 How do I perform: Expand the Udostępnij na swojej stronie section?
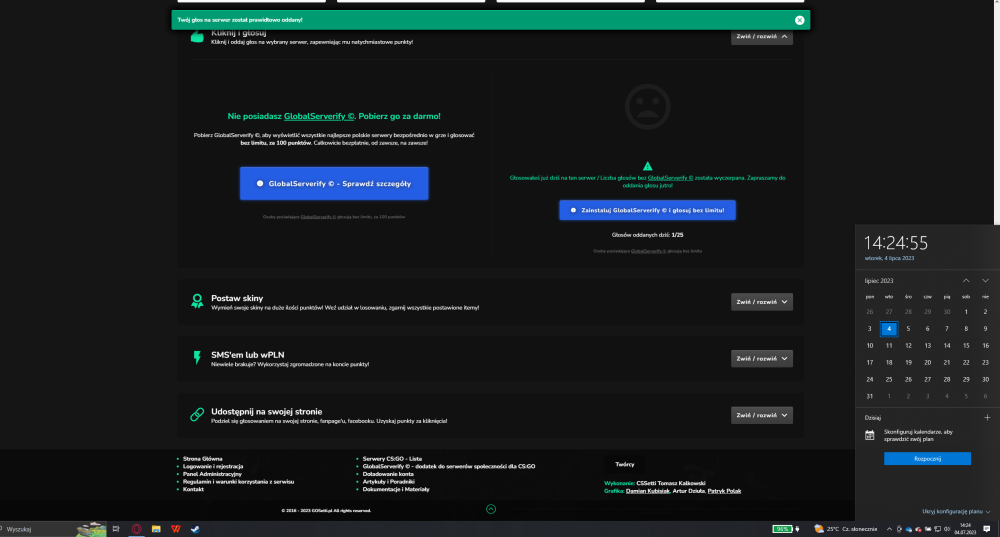pyautogui.click(x=761, y=415)
